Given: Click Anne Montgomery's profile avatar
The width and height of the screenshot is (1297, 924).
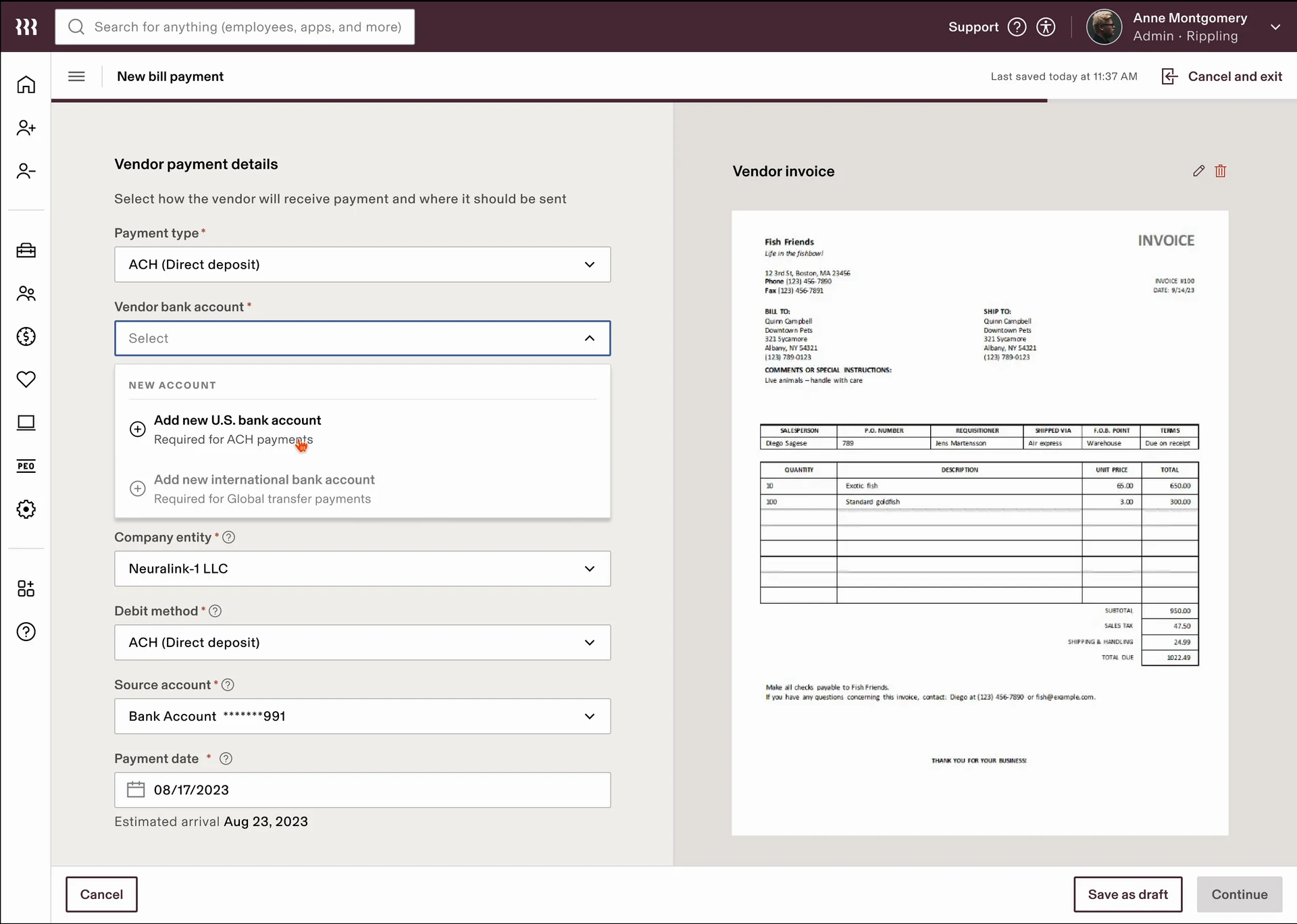Looking at the screenshot, I should pos(1104,27).
